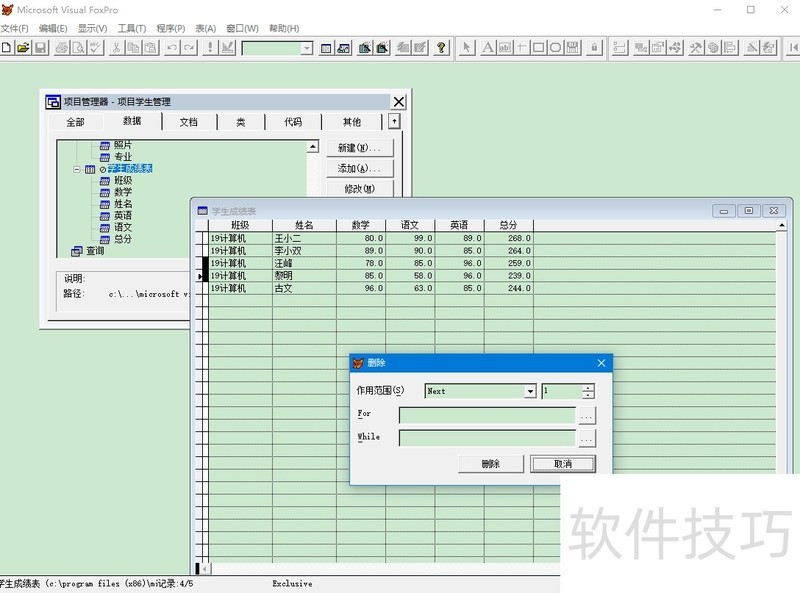This screenshot has width=800, height=593.
Task: Click the Run exclamation mark icon
Action: [x=210, y=48]
